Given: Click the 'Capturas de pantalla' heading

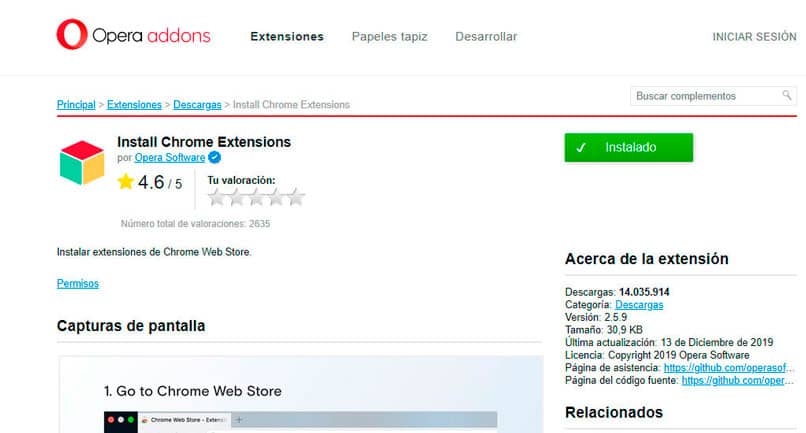Looking at the screenshot, I should (131, 326).
